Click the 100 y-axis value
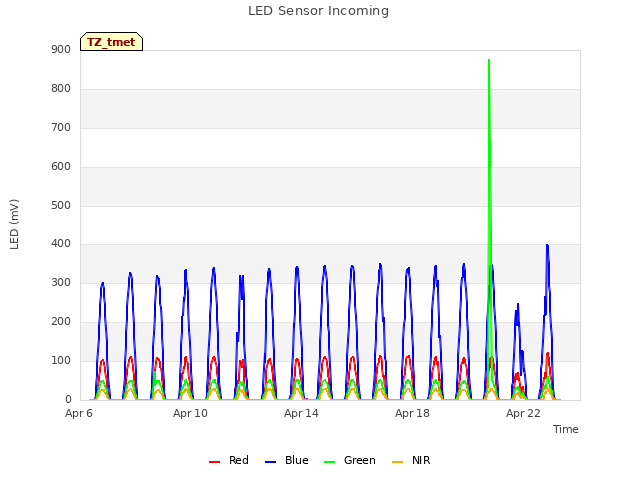This screenshot has height=480, width=640. coord(61,361)
